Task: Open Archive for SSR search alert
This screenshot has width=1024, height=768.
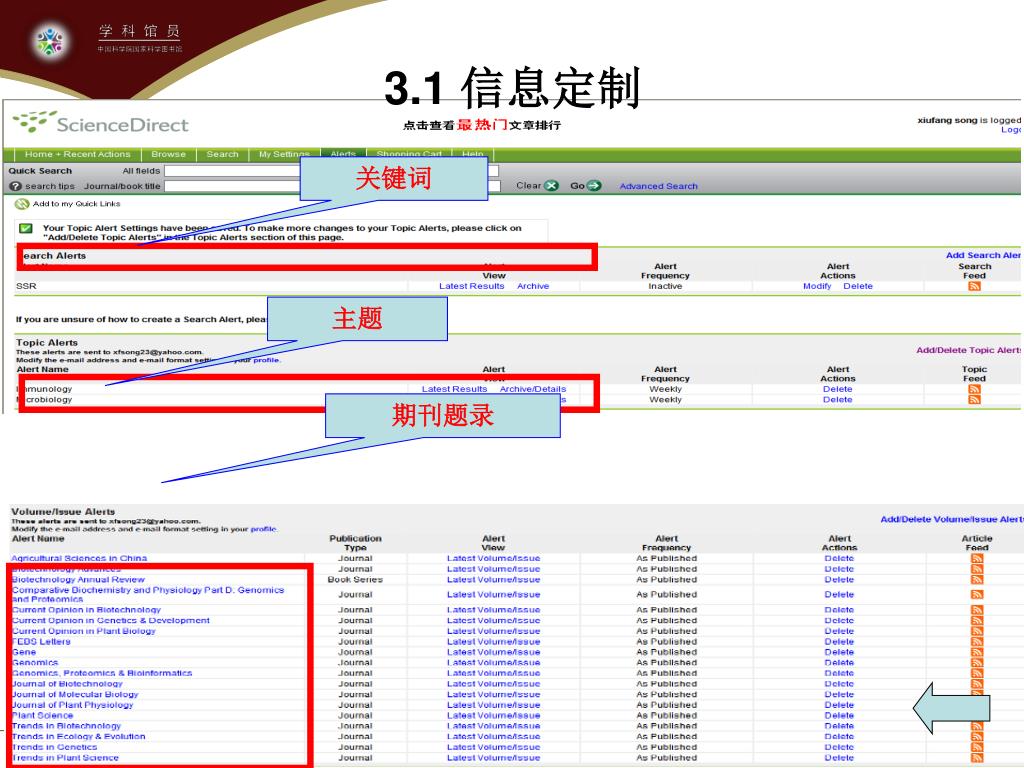Action: pos(533,286)
